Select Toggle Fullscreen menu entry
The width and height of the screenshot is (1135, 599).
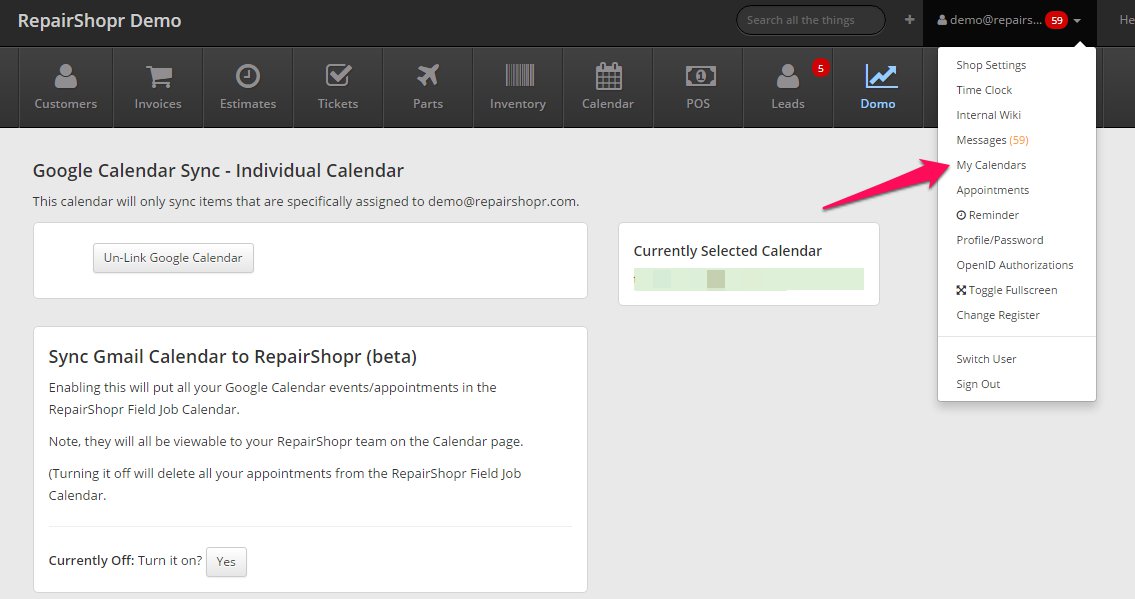1007,290
